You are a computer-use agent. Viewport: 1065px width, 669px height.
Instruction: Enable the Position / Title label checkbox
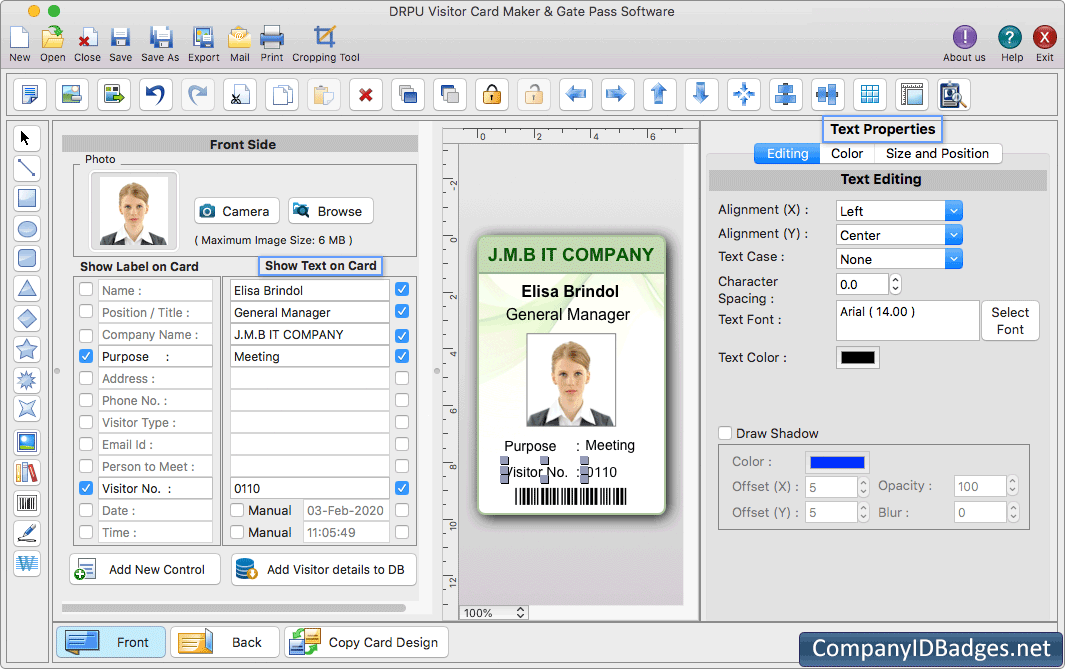coord(86,312)
